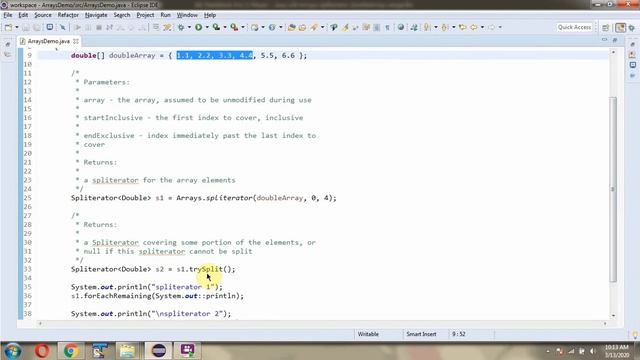
Task: Click the Save toolbar icon
Action: [x=26, y=27]
